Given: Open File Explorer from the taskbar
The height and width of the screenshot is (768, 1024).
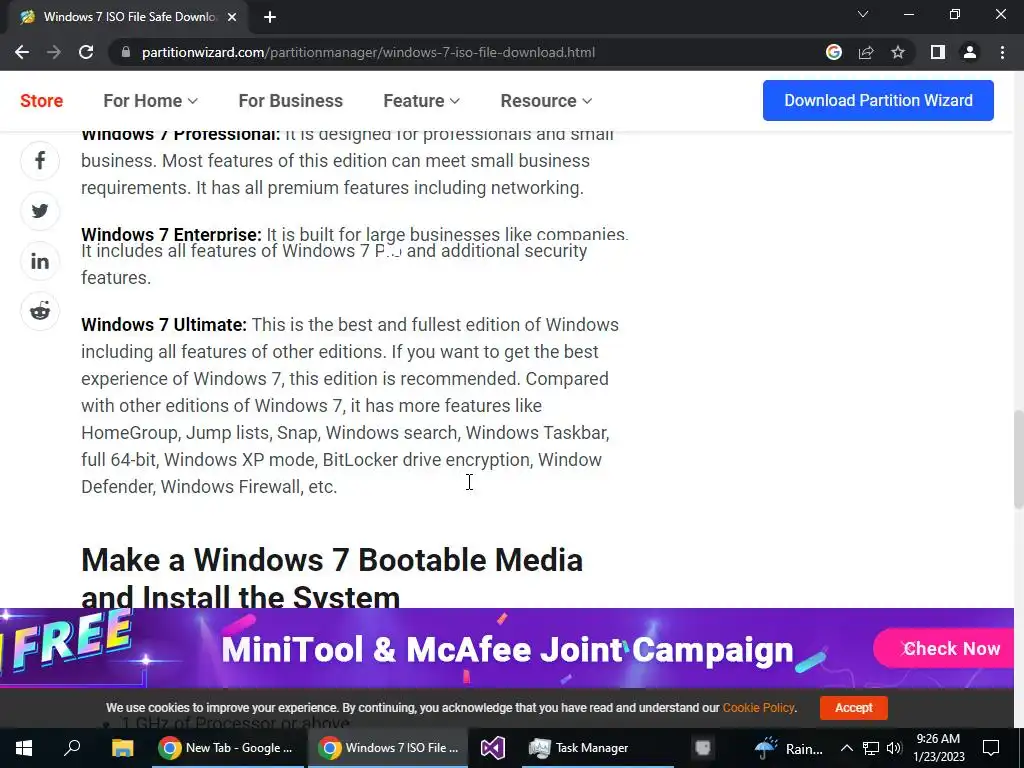Looking at the screenshot, I should (x=122, y=748).
